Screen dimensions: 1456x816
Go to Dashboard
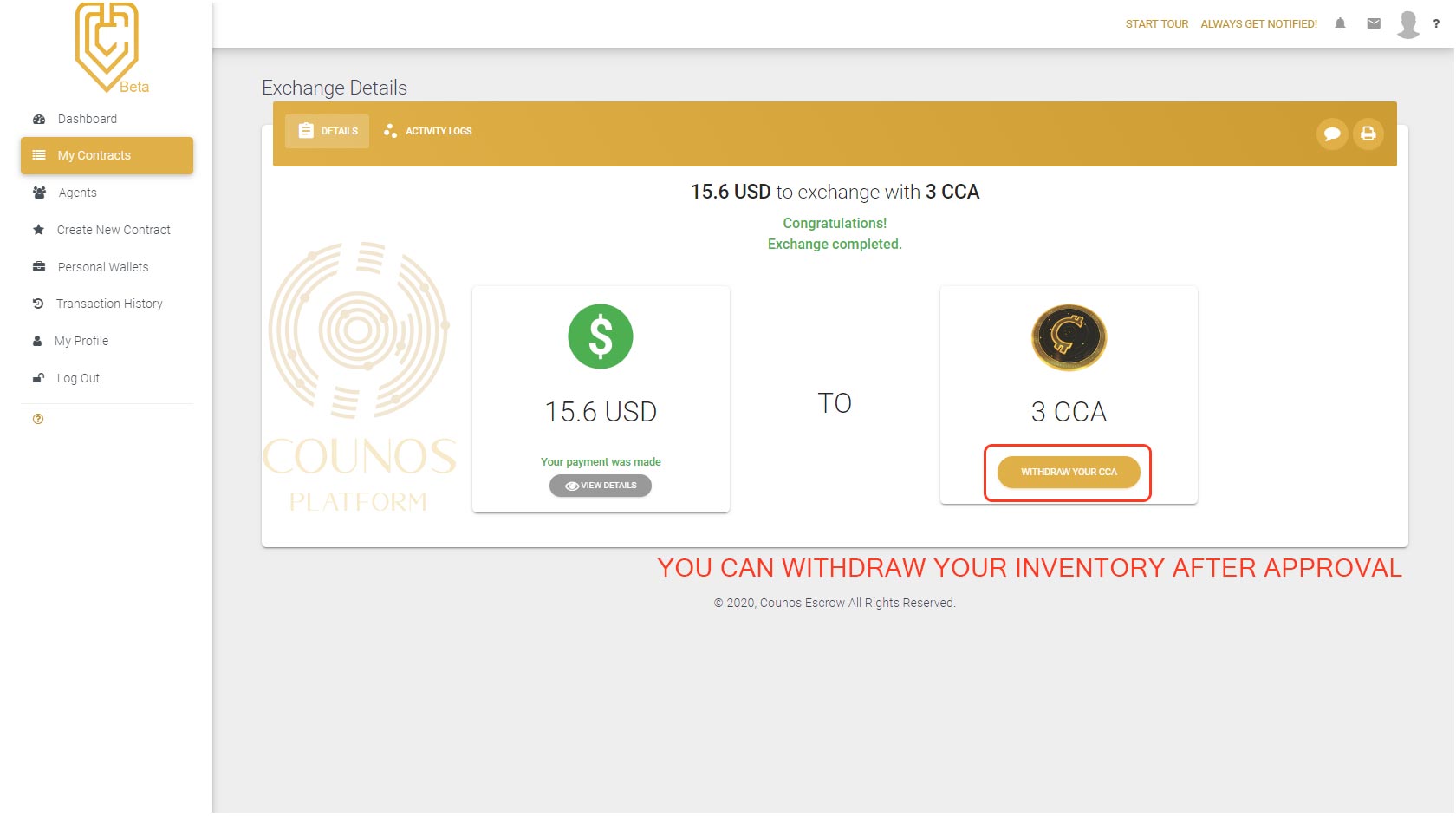click(x=87, y=119)
